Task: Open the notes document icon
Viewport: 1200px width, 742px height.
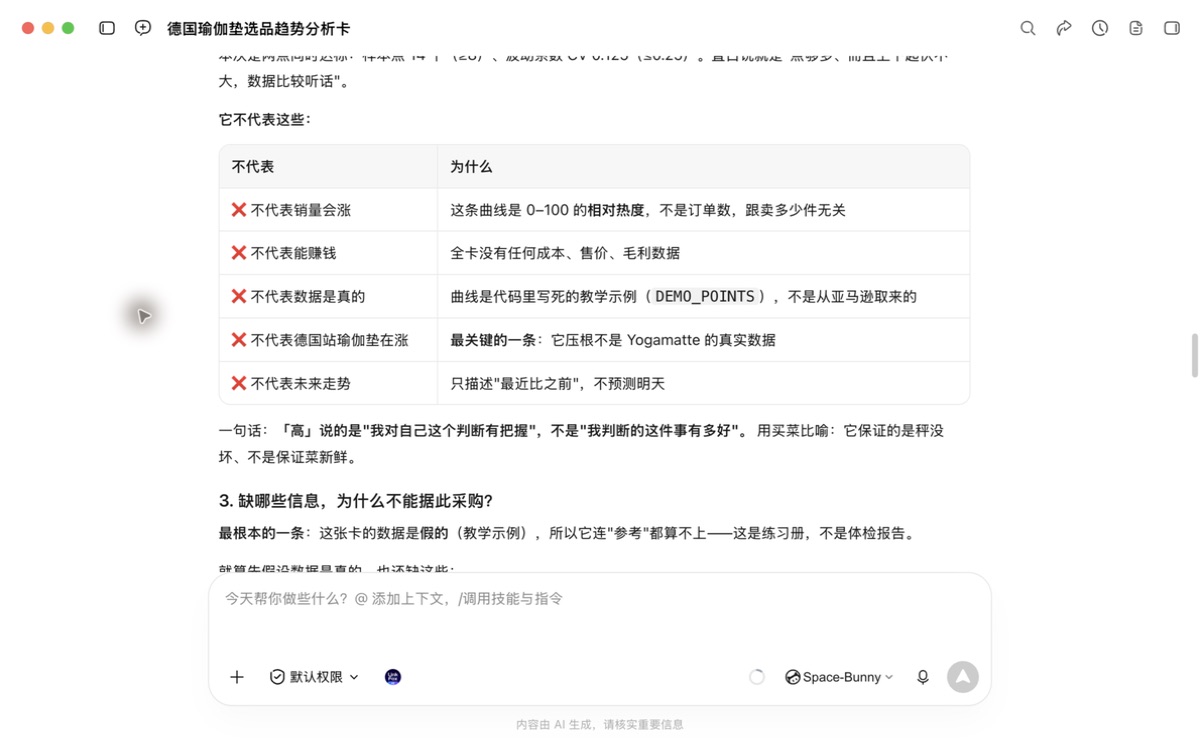Action: coord(1136,28)
